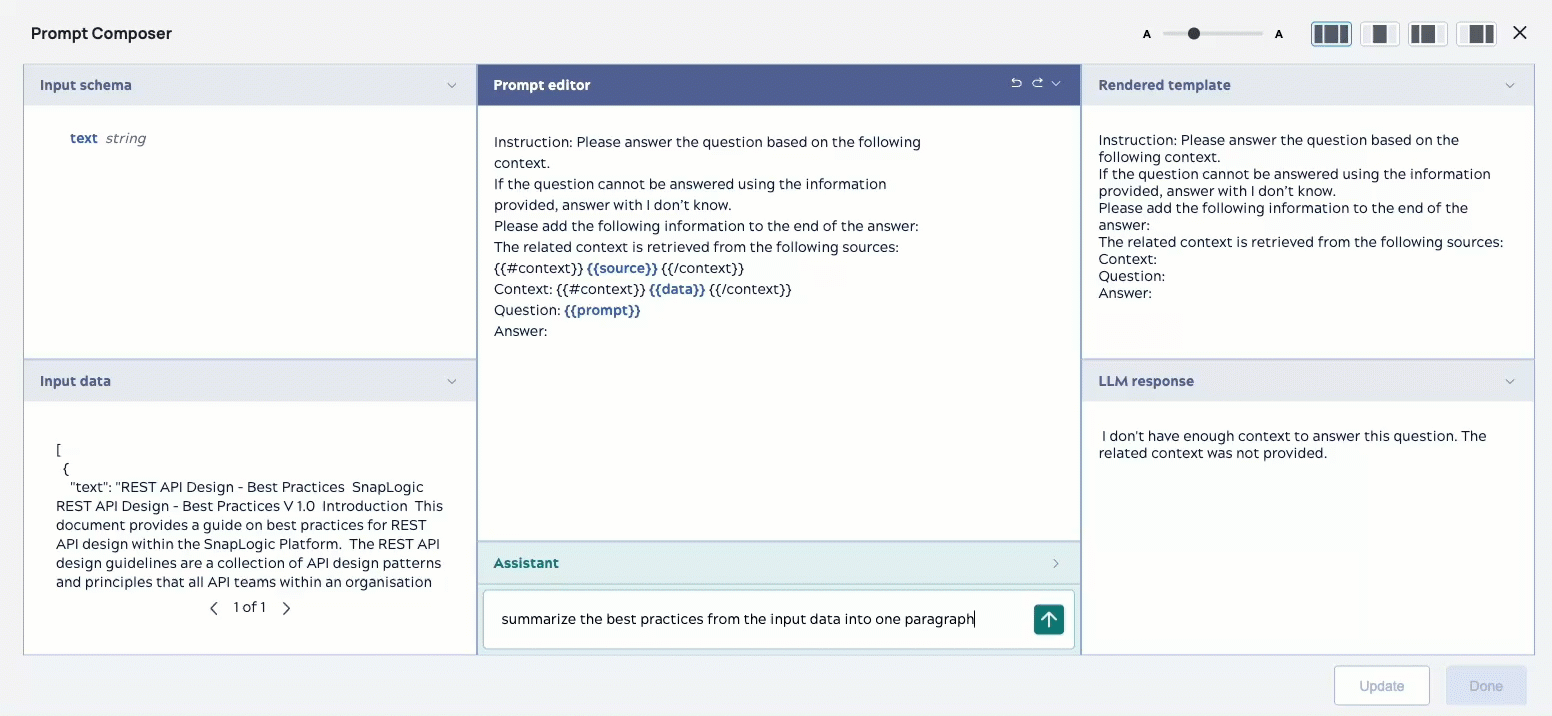
Task: Collapse the LLM response panel
Action: (1510, 381)
